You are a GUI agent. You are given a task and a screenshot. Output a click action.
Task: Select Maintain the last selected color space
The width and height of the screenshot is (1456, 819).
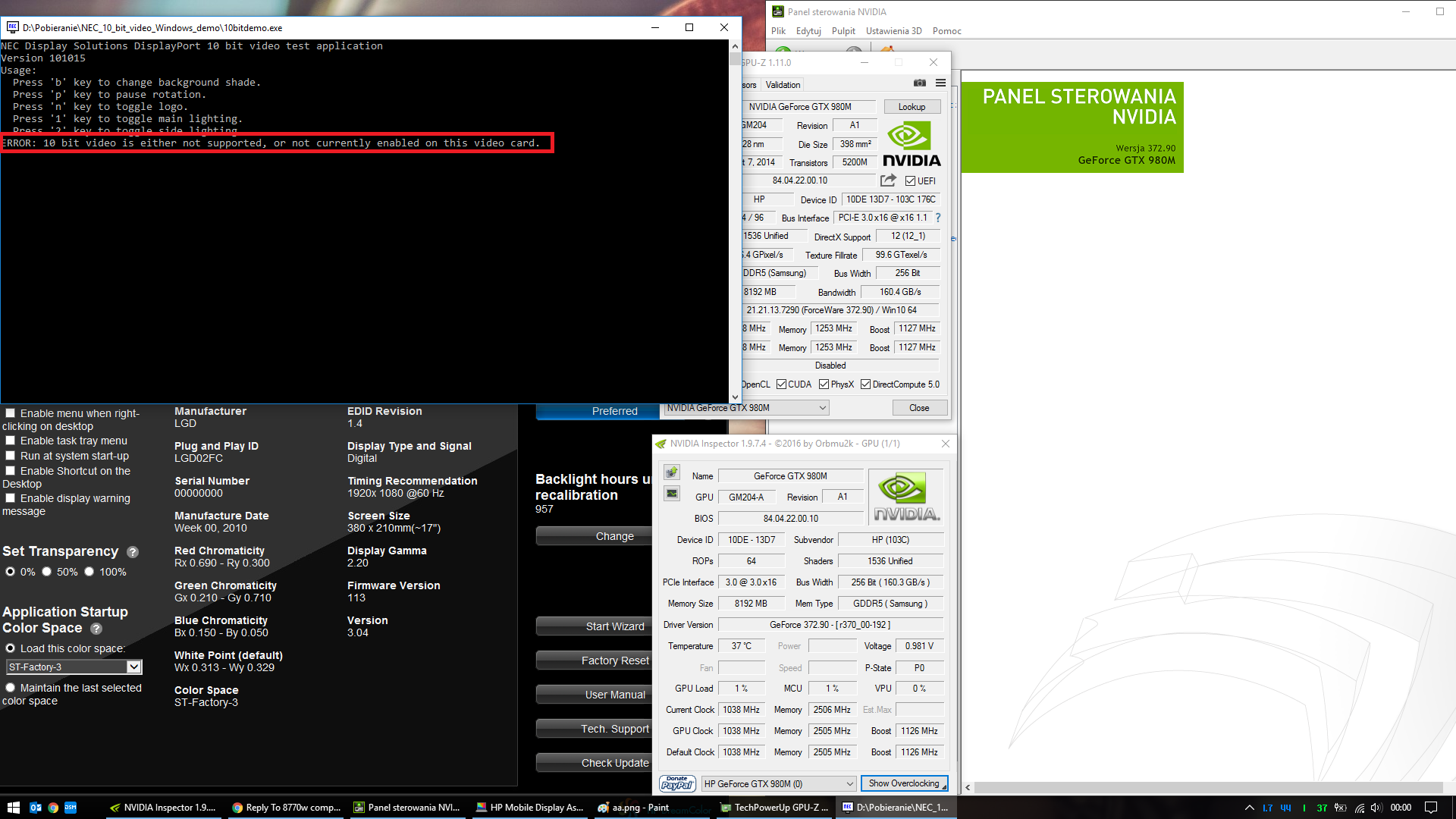pos(11,688)
